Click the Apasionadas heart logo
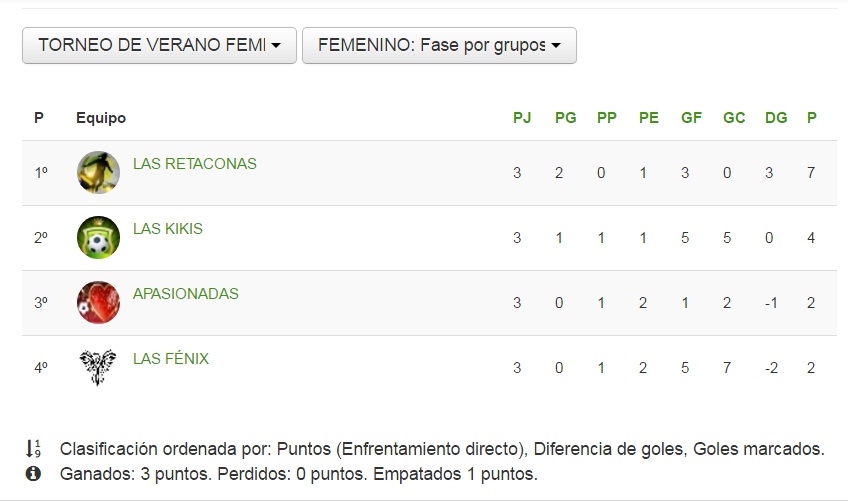The width and height of the screenshot is (848, 501). 98,302
